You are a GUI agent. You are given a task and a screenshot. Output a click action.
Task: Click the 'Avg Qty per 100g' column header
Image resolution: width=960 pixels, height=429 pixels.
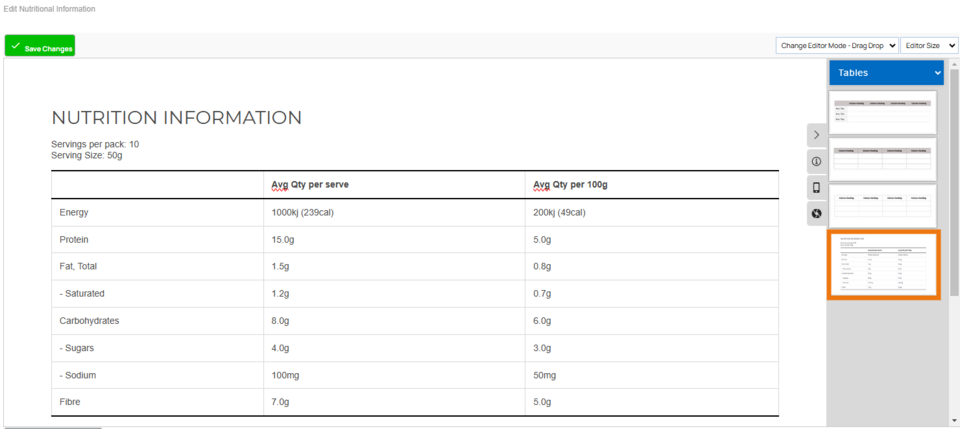(570, 185)
